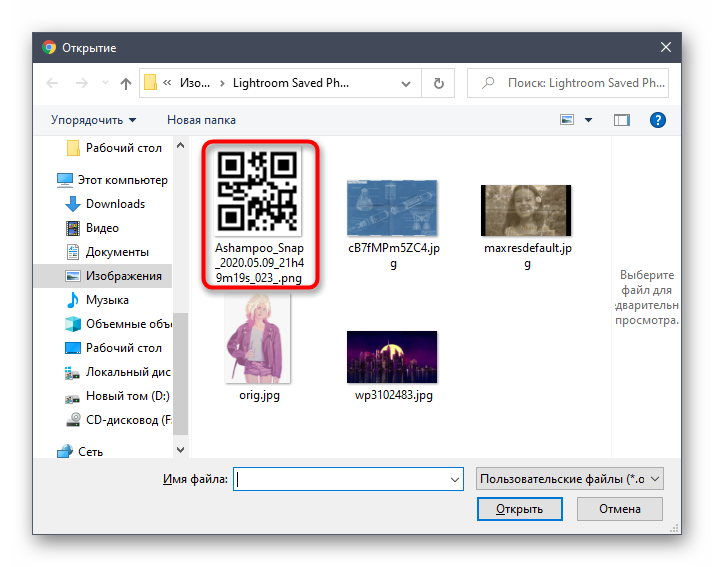Open Видео in the navigation pane
The width and height of the screenshot is (714, 567).
point(92,228)
